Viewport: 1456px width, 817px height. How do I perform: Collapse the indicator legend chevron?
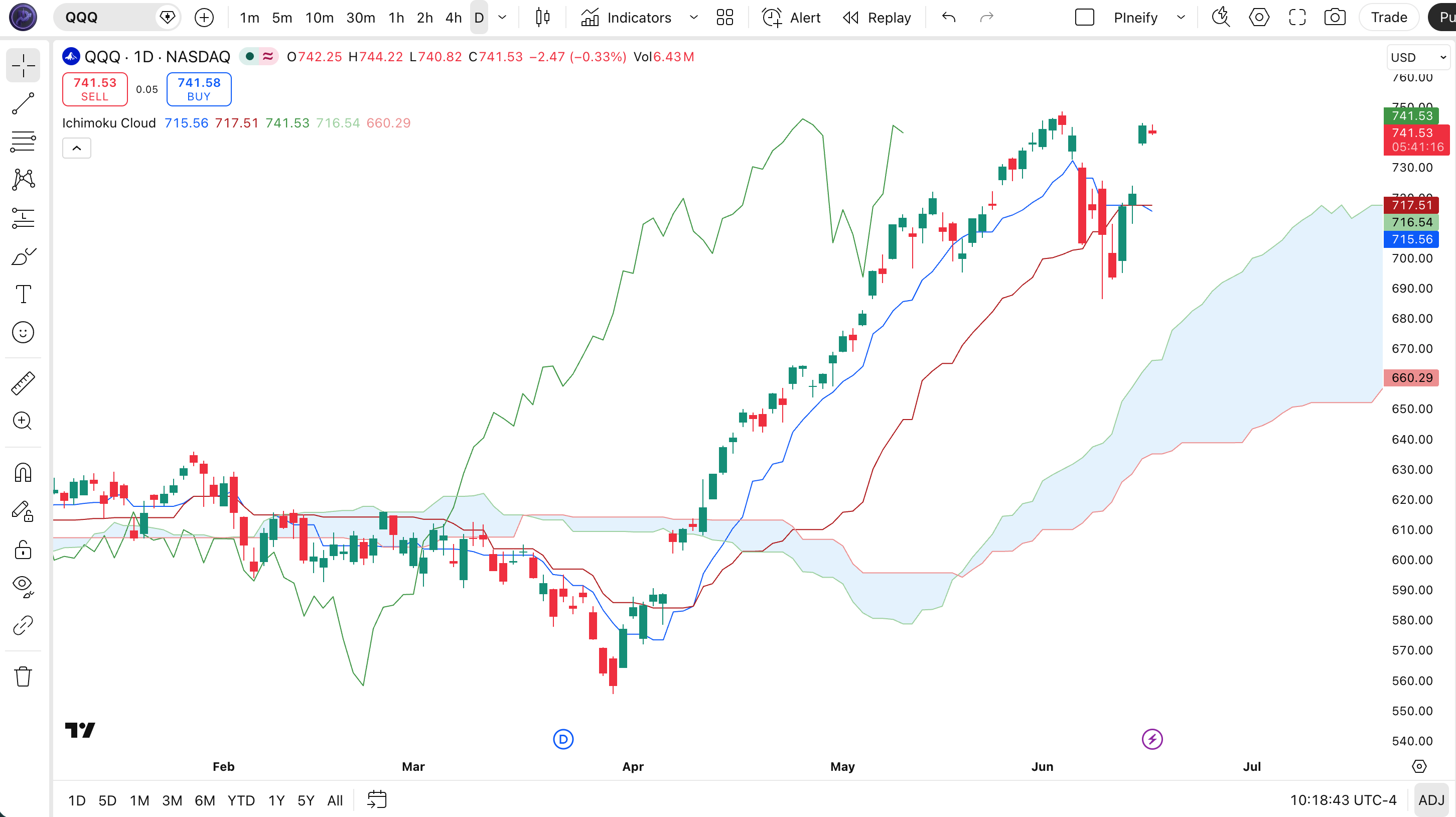tap(77, 148)
